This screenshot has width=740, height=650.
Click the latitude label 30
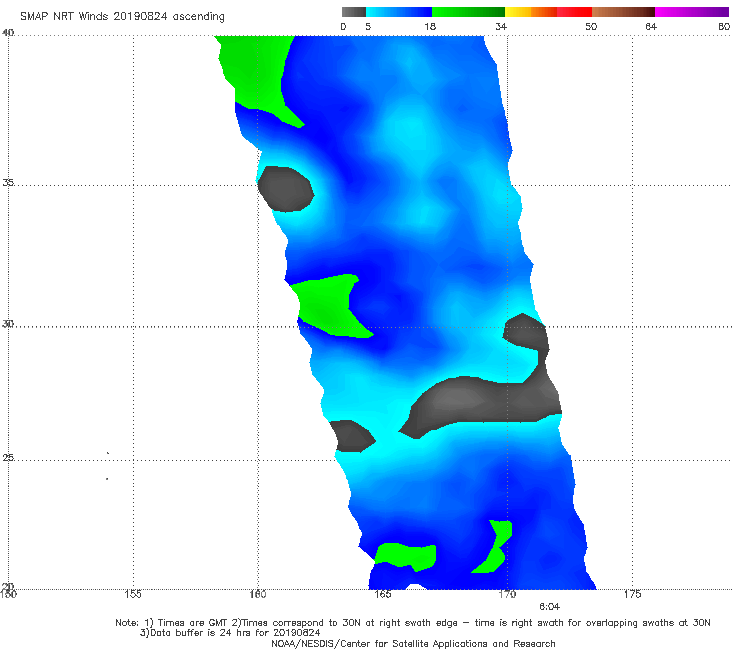pos(8,324)
